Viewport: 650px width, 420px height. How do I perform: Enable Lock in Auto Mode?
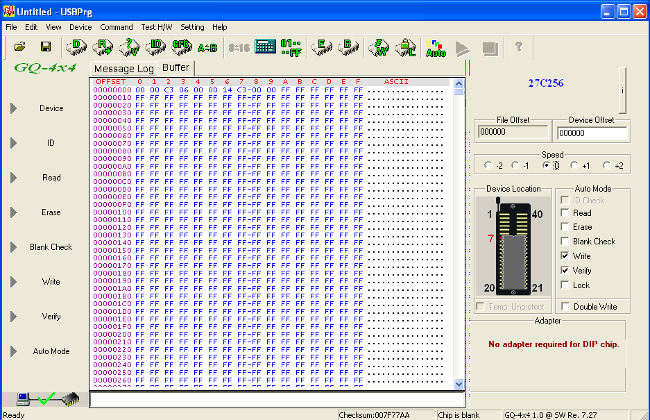tap(565, 284)
